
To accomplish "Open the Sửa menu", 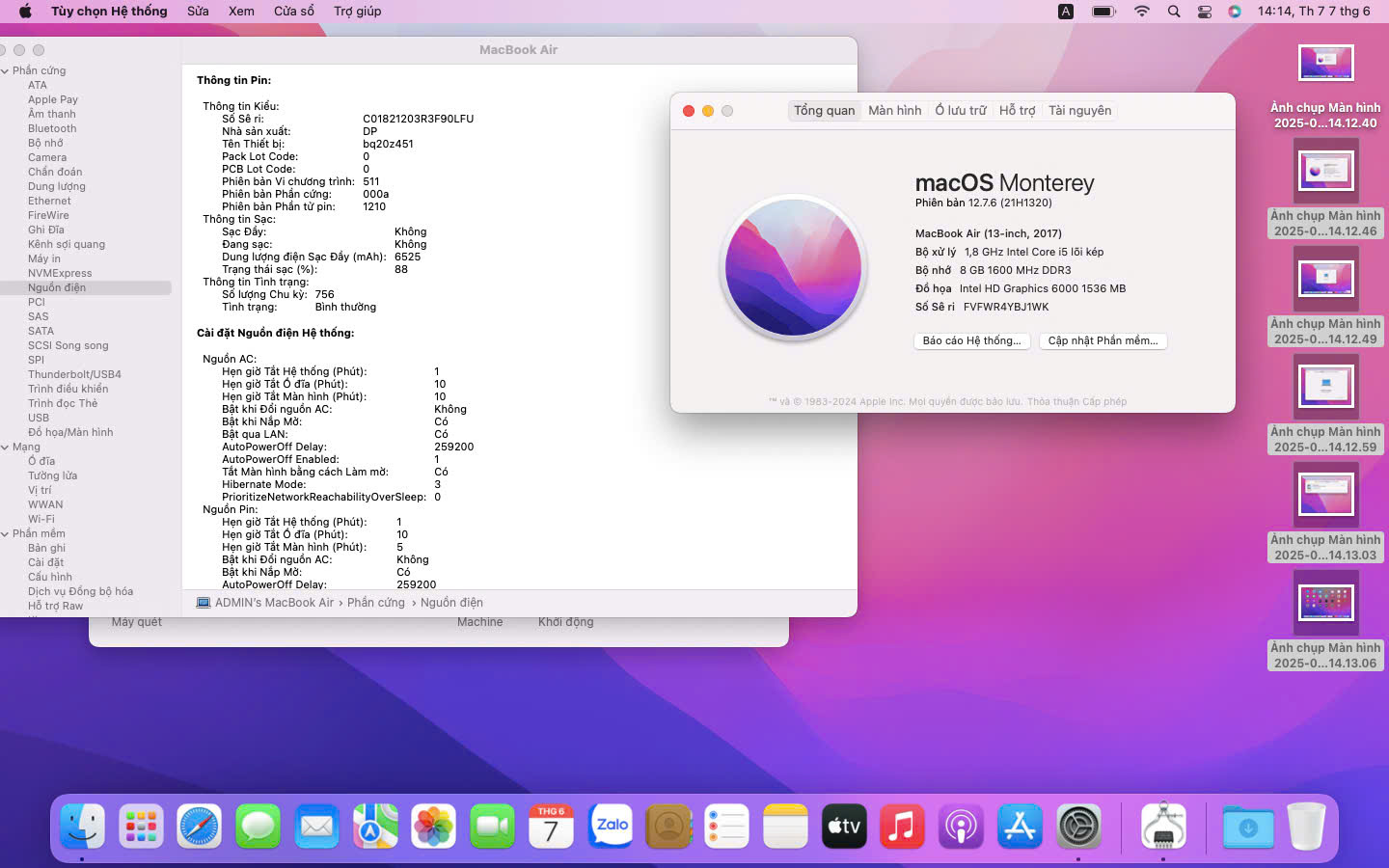I will coord(198,12).
